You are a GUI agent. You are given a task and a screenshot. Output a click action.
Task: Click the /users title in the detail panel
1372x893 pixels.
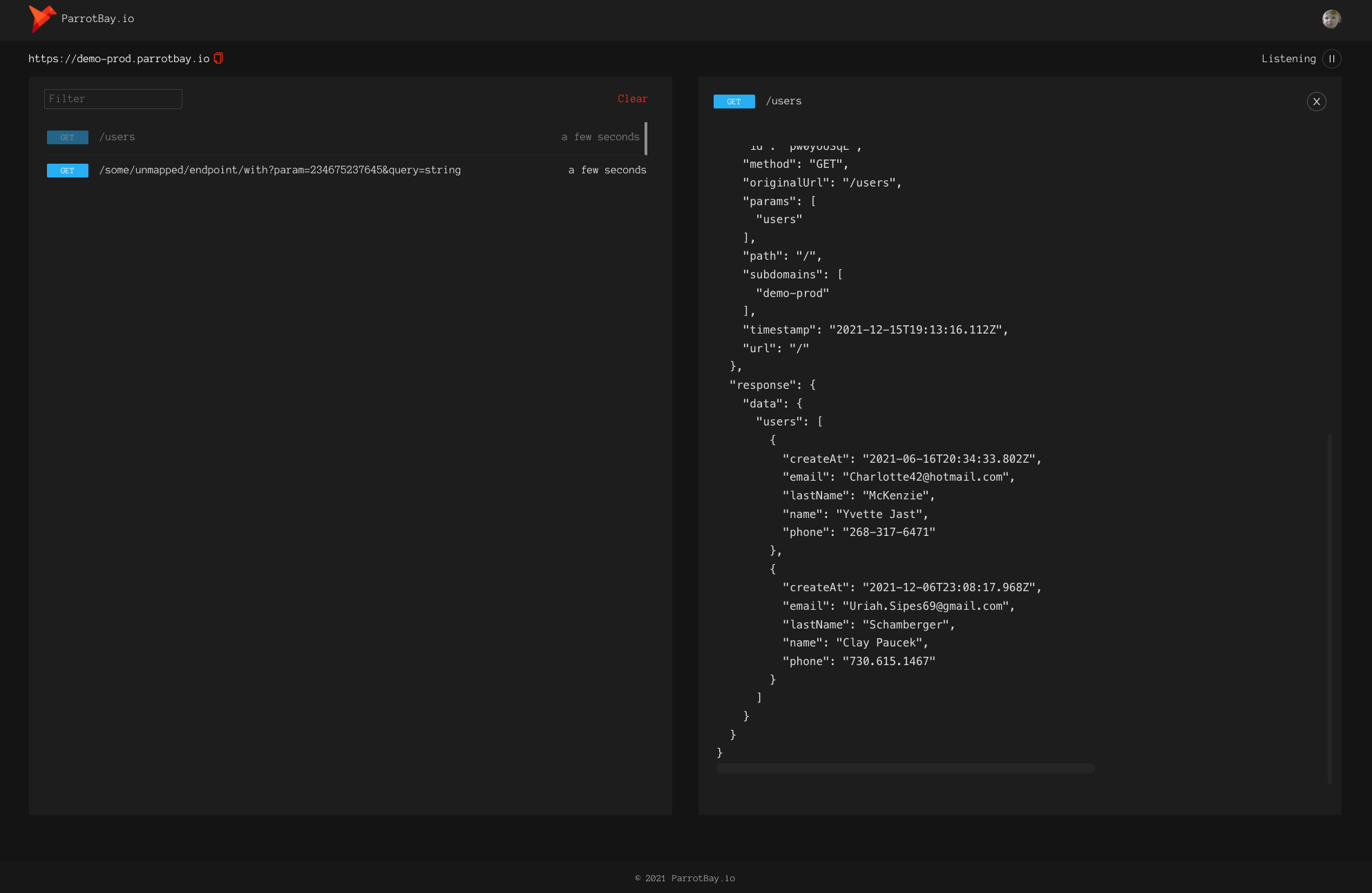(x=783, y=101)
